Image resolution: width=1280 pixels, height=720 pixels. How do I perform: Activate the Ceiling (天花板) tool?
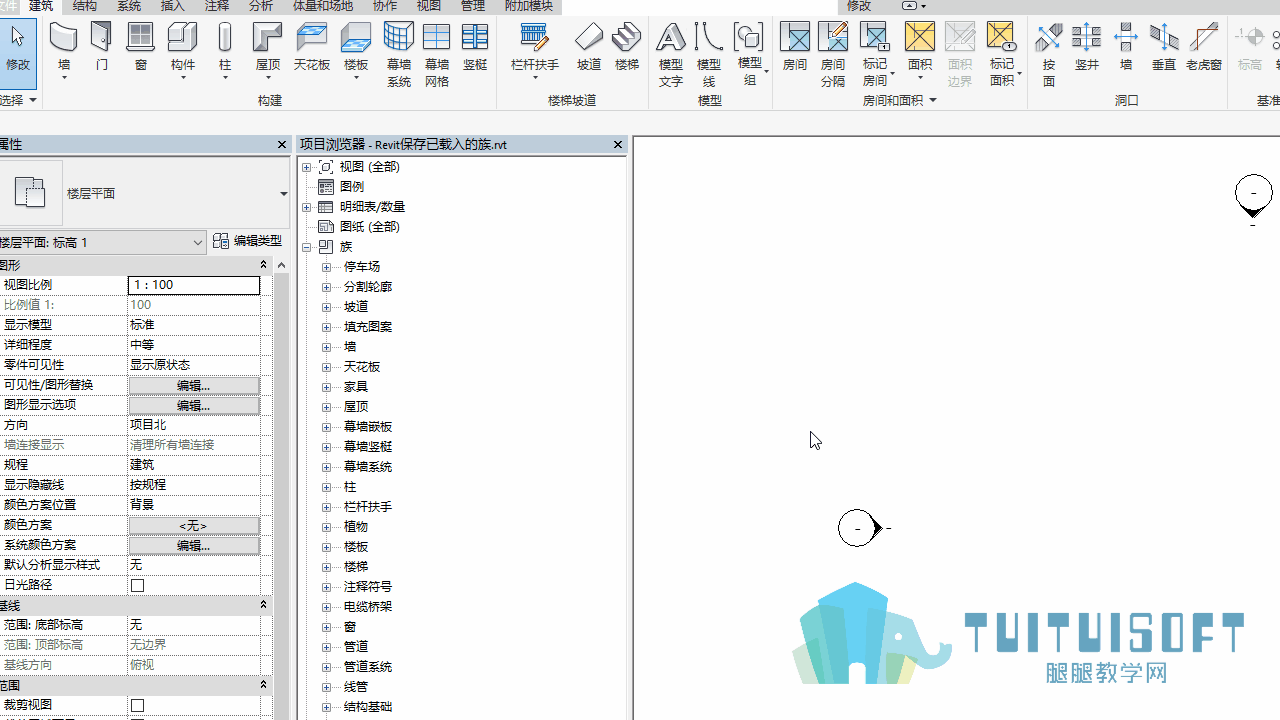pos(312,48)
